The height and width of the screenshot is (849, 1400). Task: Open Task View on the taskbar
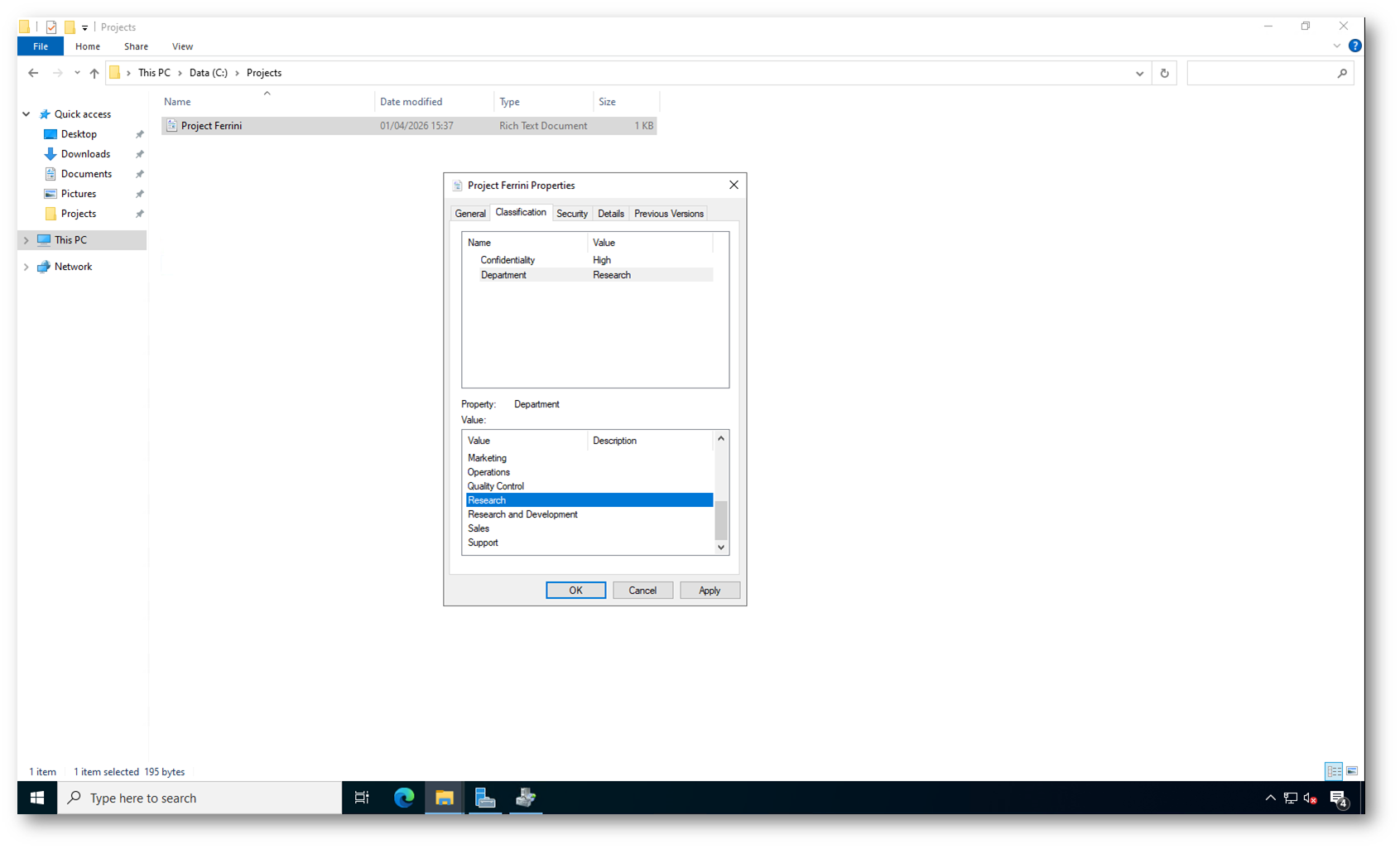pyautogui.click(x=362, y=798)
